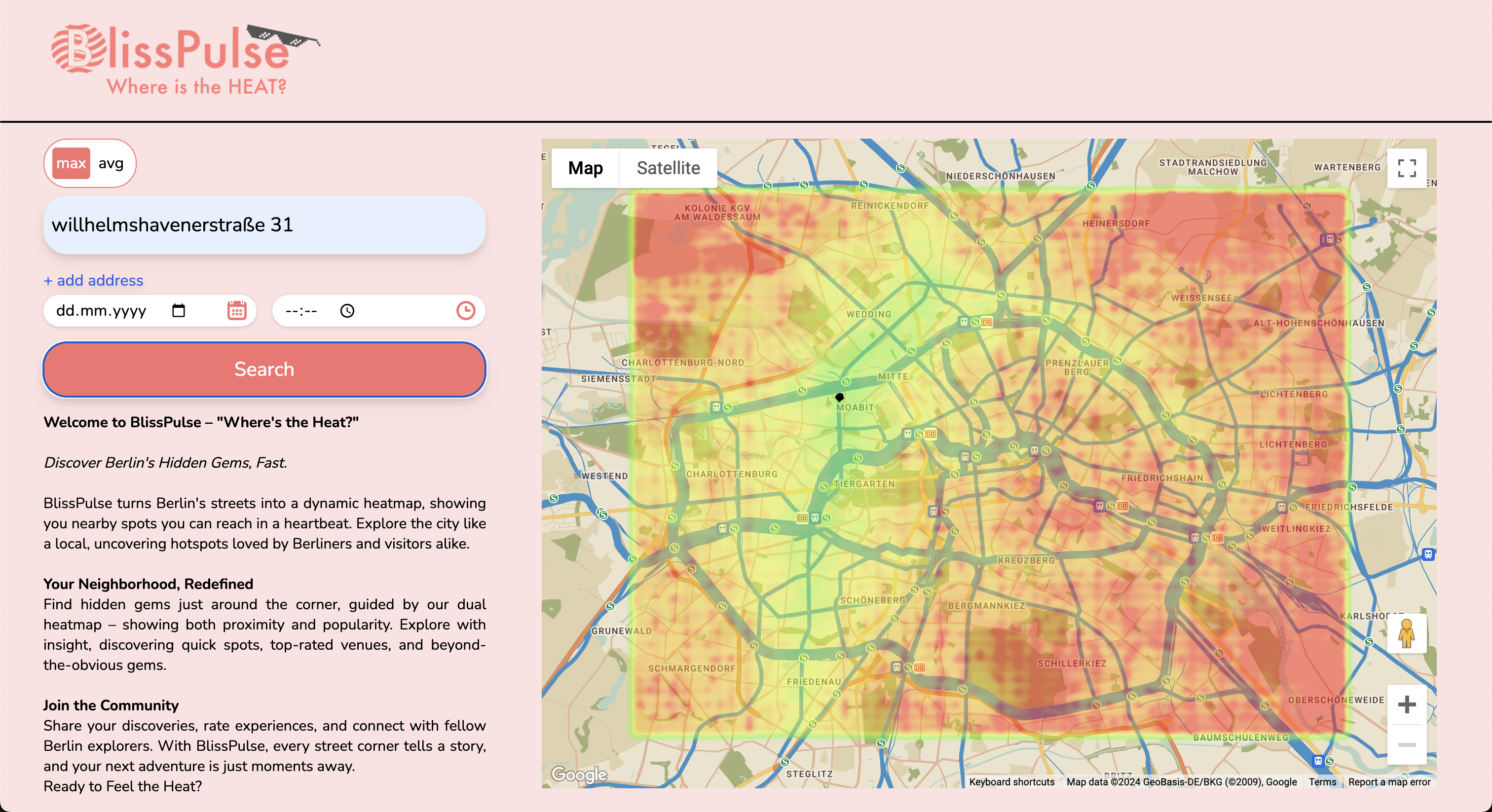Screen dimensions: 1492x812
Task: Click the time entry field
Action: tap(301, 311)
